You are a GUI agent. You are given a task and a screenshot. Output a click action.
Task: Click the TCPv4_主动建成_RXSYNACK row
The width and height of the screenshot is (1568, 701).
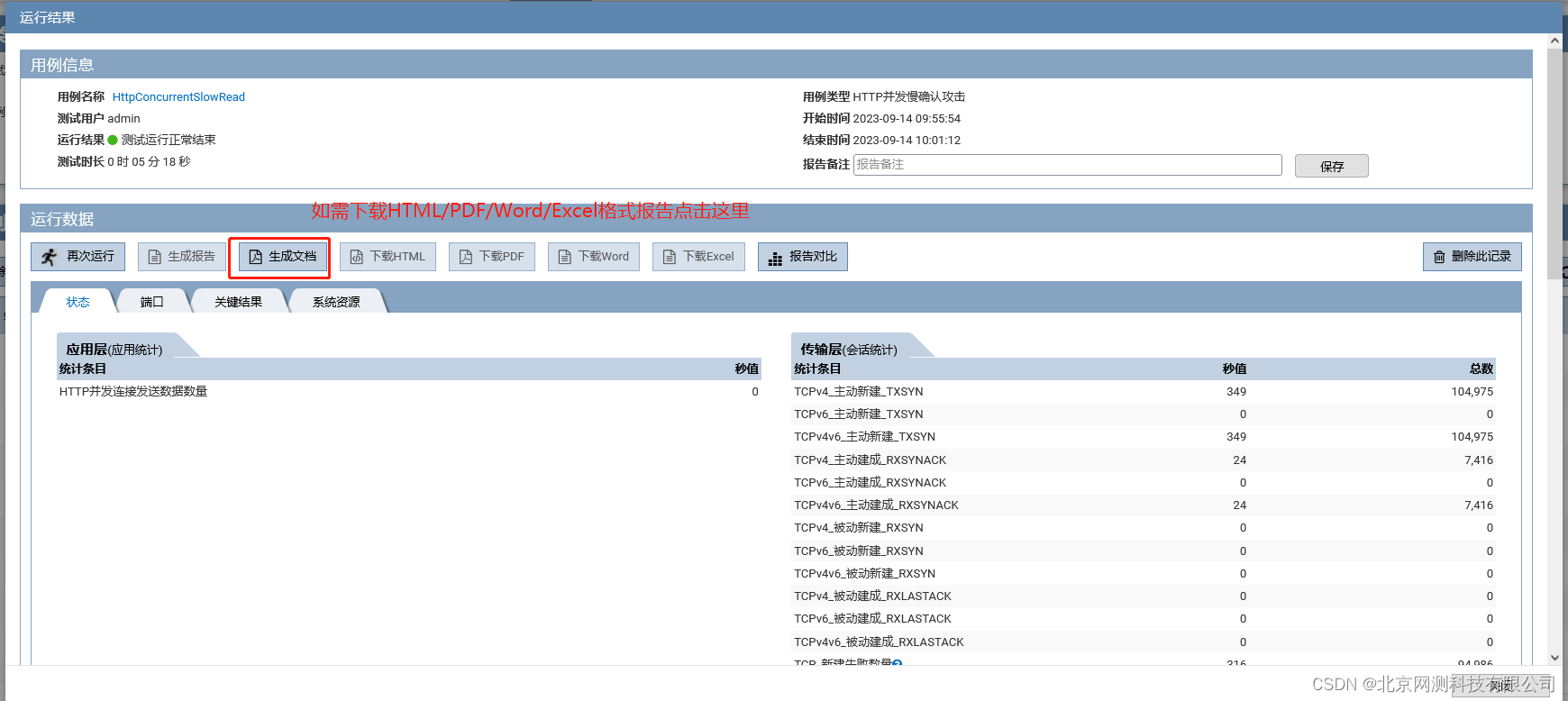(1144, 460)
